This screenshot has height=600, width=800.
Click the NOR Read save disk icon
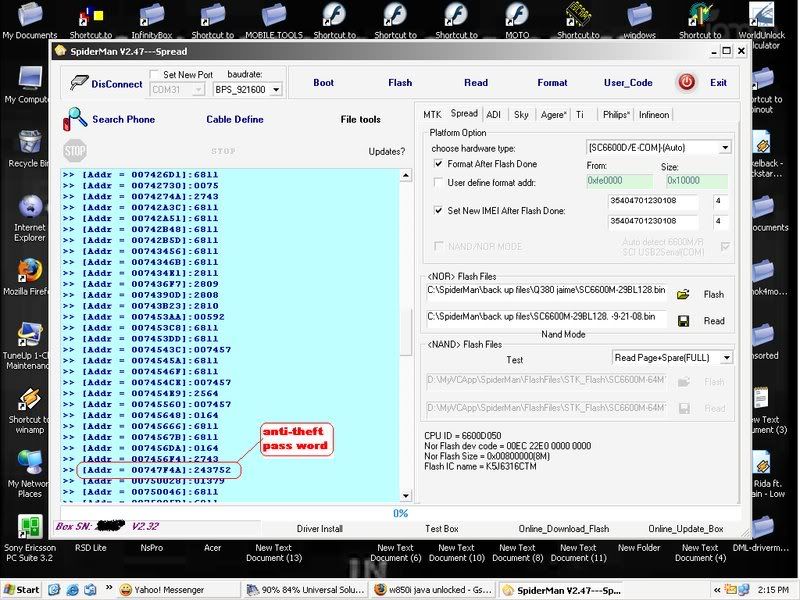(683, 321)
